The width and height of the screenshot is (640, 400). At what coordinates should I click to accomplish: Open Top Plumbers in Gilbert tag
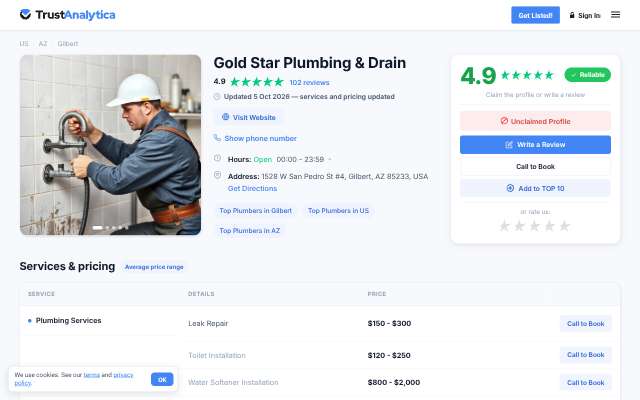click(x=256, y=211)
